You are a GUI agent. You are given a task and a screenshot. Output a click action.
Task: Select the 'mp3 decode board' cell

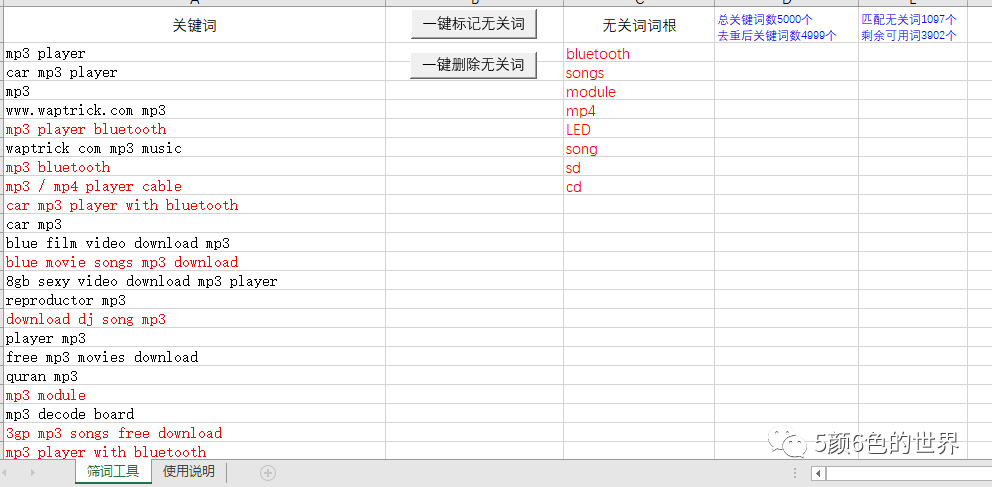[194, 415]
